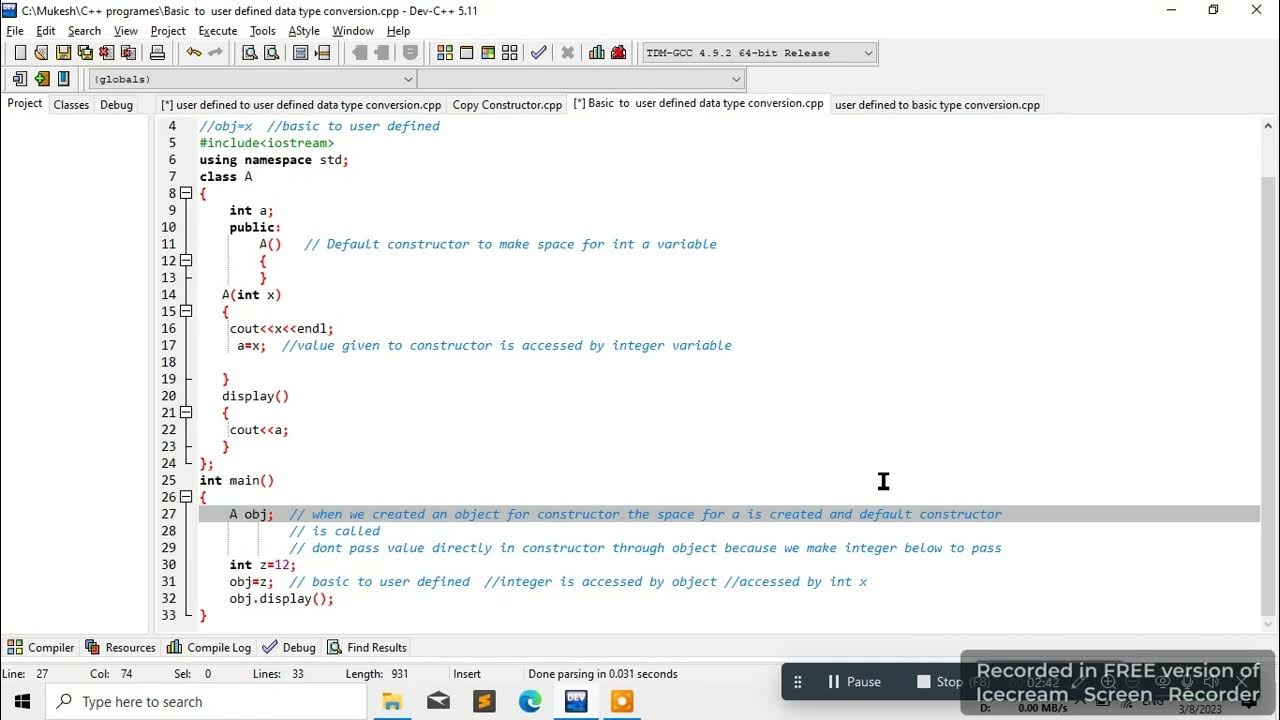This screenshot has width=1280, height=720.
Task: Open the Compiler bottom tab
Action: [x=41, y=647]
